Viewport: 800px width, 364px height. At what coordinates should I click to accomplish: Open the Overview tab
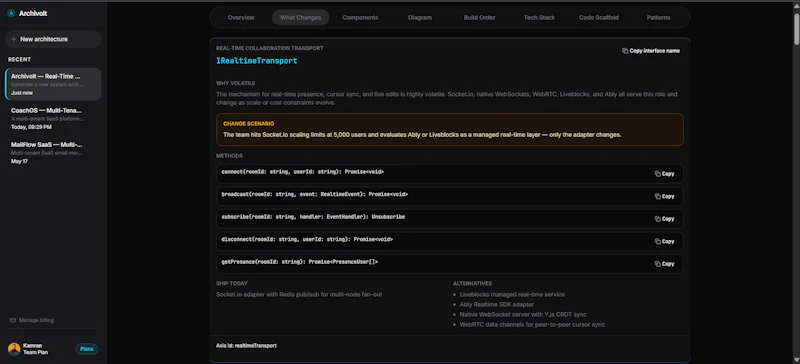coord(241,17)
